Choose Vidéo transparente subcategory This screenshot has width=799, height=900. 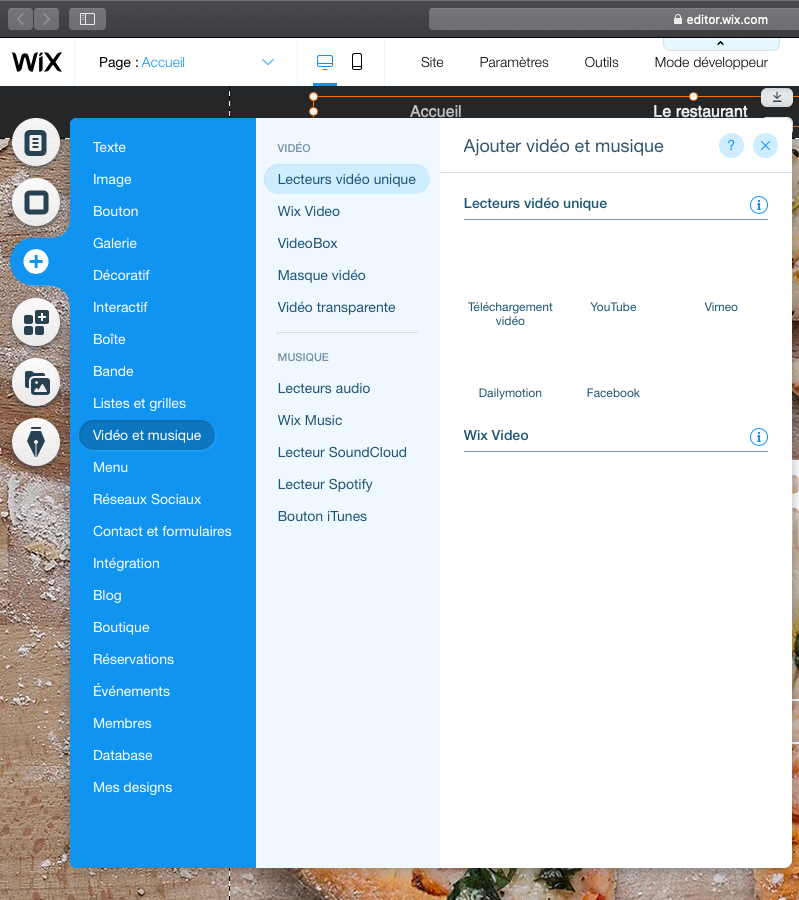tap(336, 307)
